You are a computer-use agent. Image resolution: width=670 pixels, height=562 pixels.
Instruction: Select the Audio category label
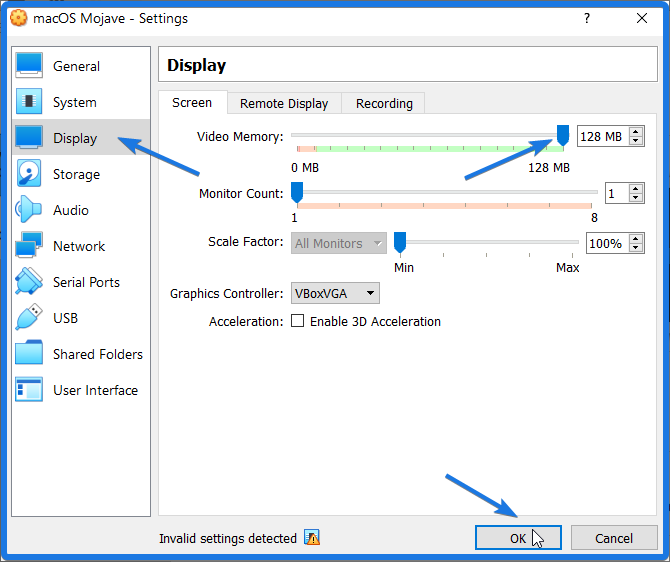(71, 210)
